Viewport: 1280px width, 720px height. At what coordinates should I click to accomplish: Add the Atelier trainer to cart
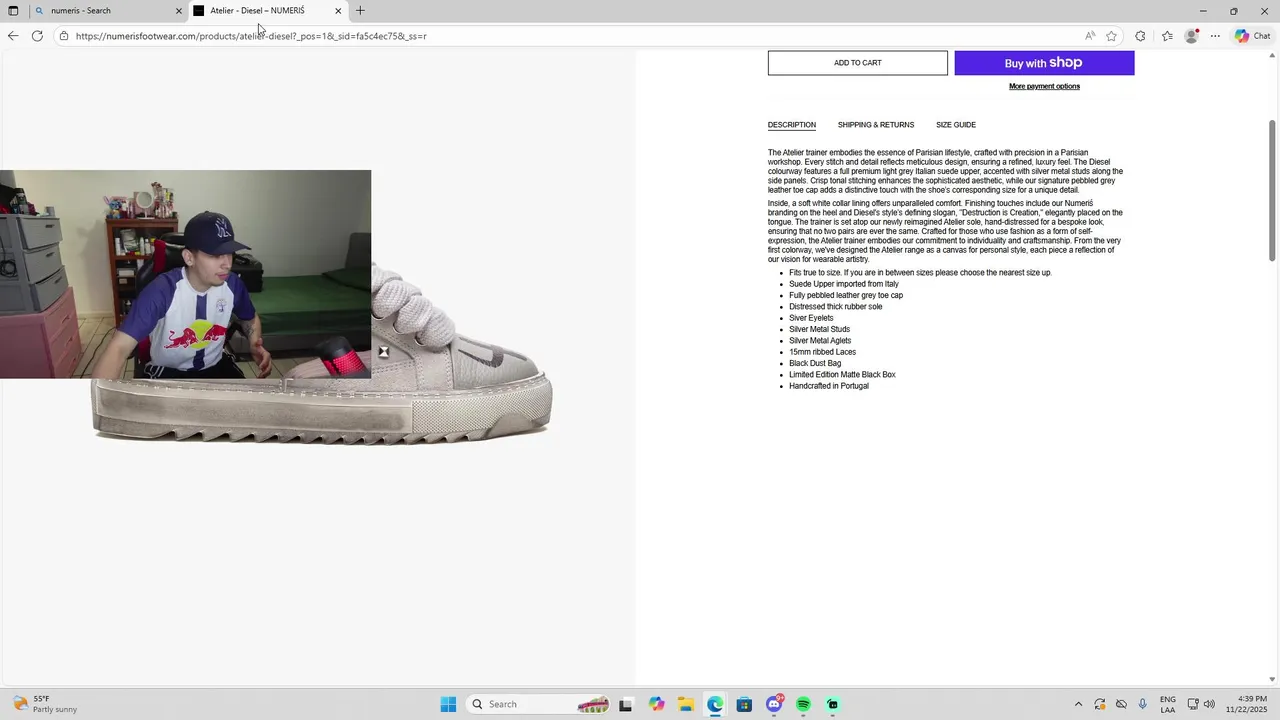[857, 63]
